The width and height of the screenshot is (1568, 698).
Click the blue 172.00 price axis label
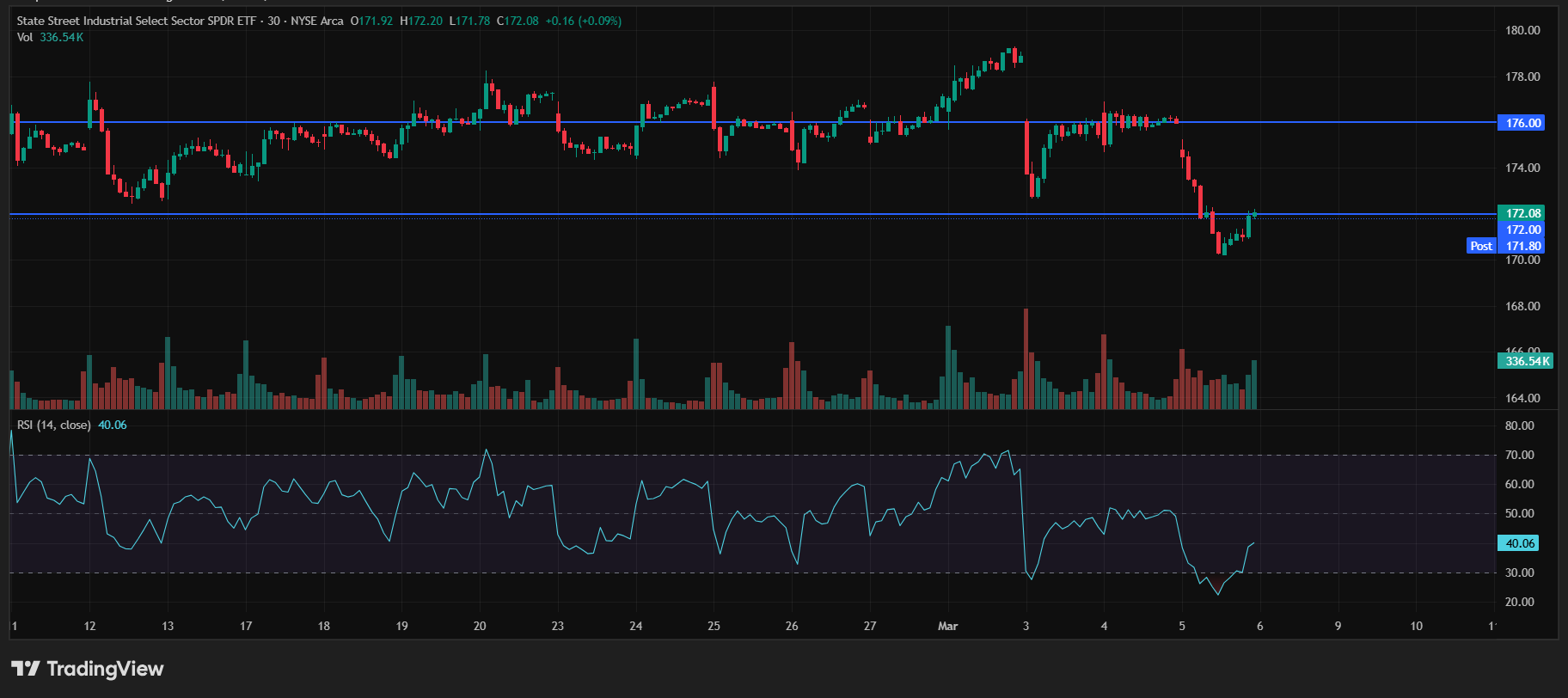[x=1522, y=230]
